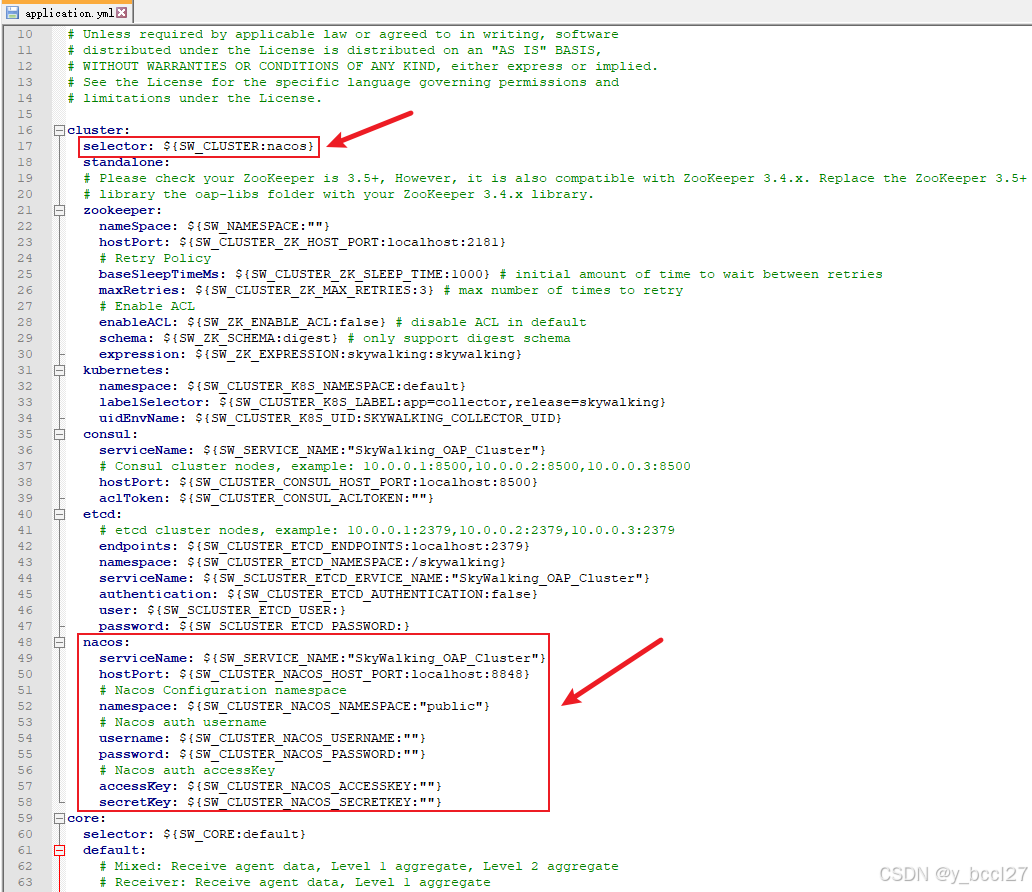Click the 'namespace' /skywalking line
The width and height of the screenshot is (1032, 892).
[x=302, y=563]
